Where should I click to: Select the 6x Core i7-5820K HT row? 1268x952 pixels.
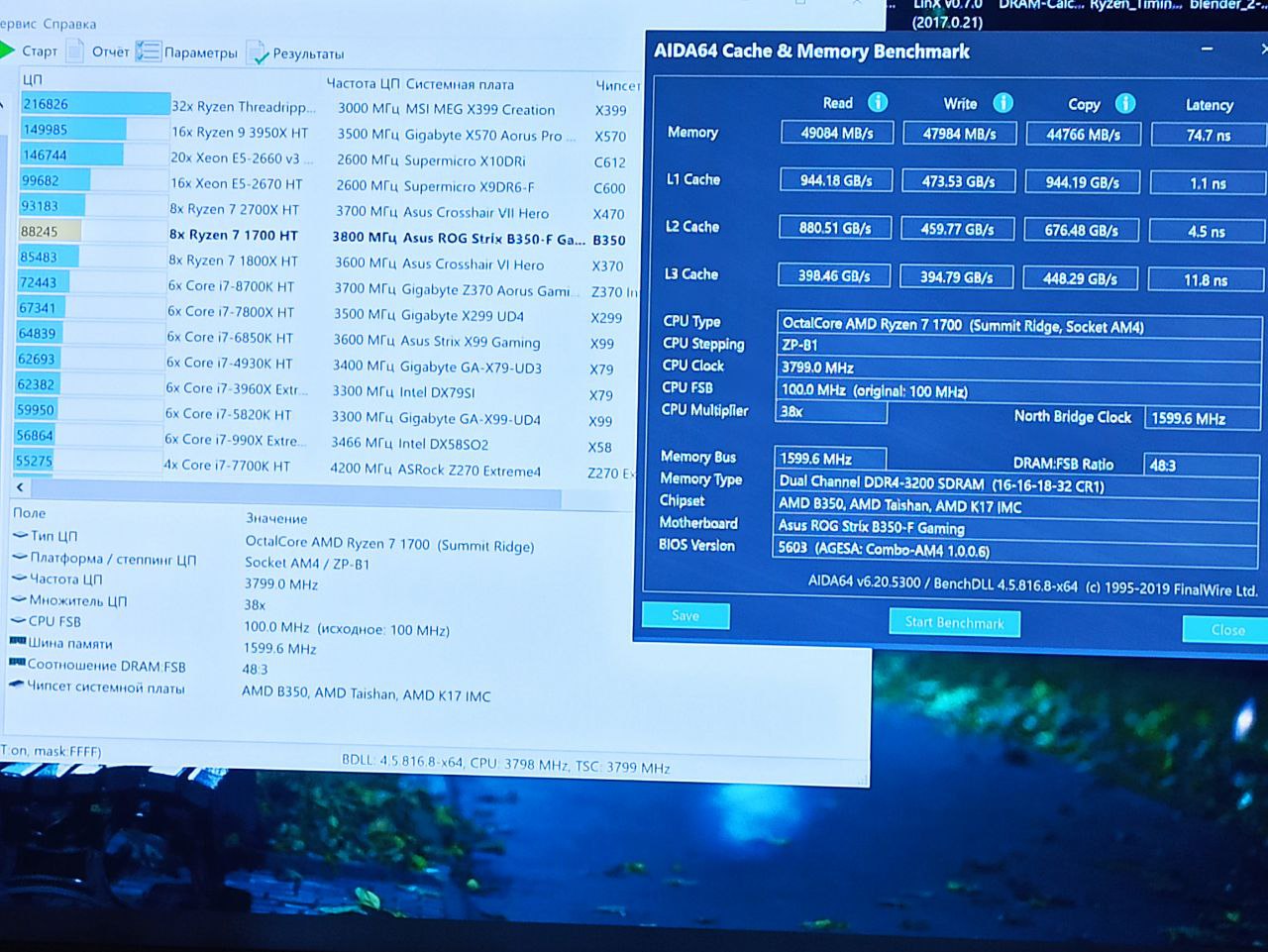pyautogui.click(x=327, y=416)
